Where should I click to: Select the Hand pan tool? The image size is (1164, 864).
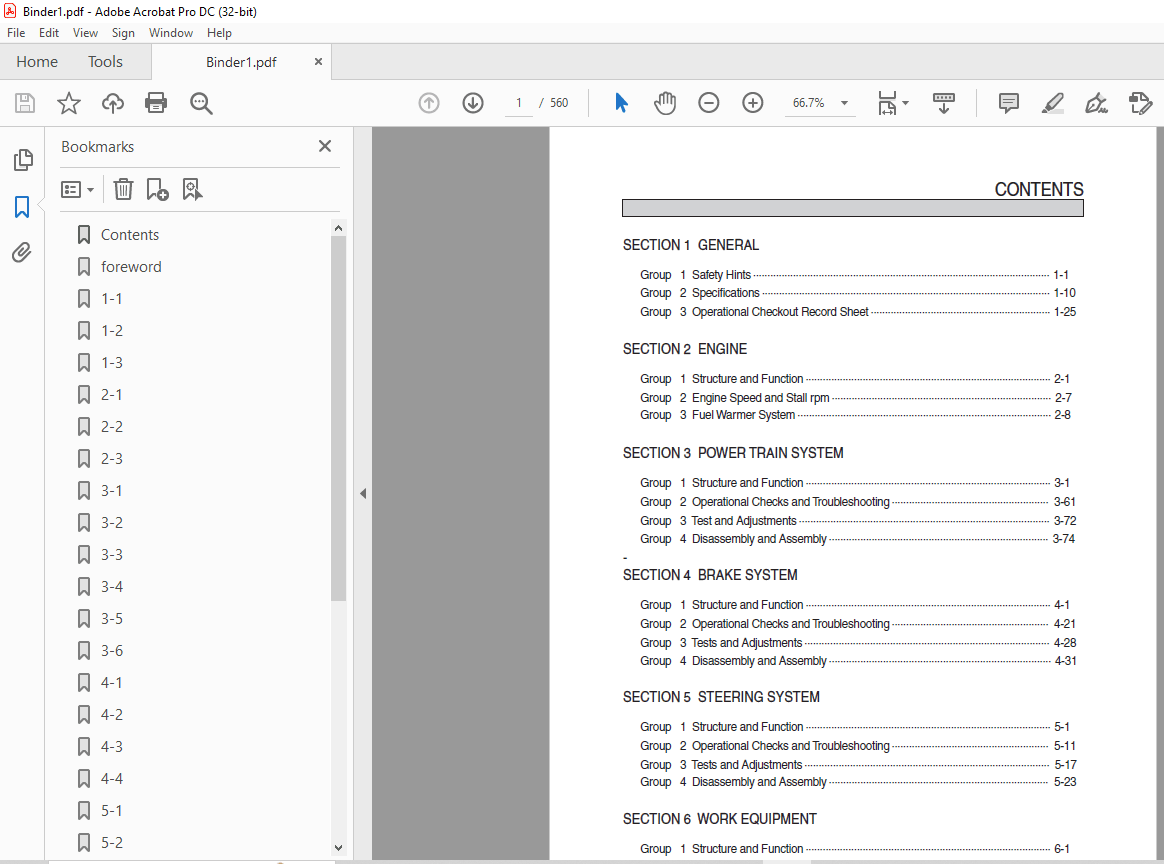tap(664, 102)
